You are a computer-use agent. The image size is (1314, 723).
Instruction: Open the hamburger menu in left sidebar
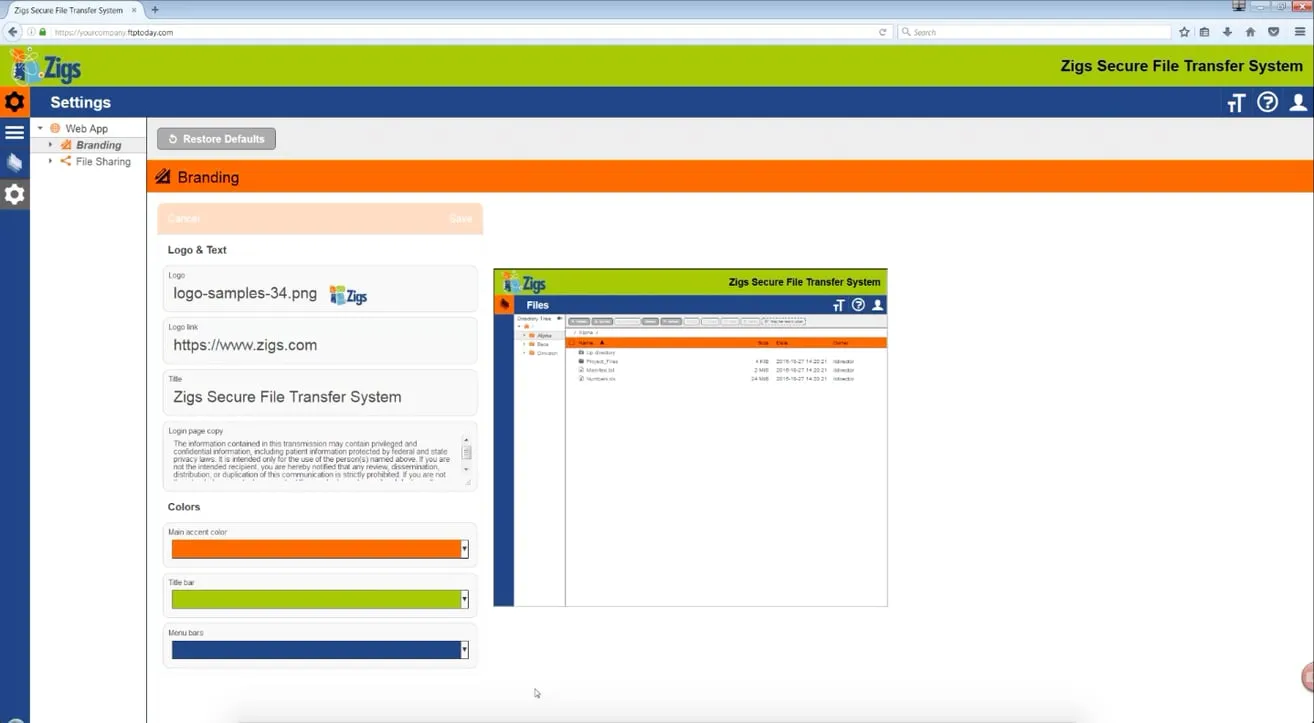[x=14, y=132]
